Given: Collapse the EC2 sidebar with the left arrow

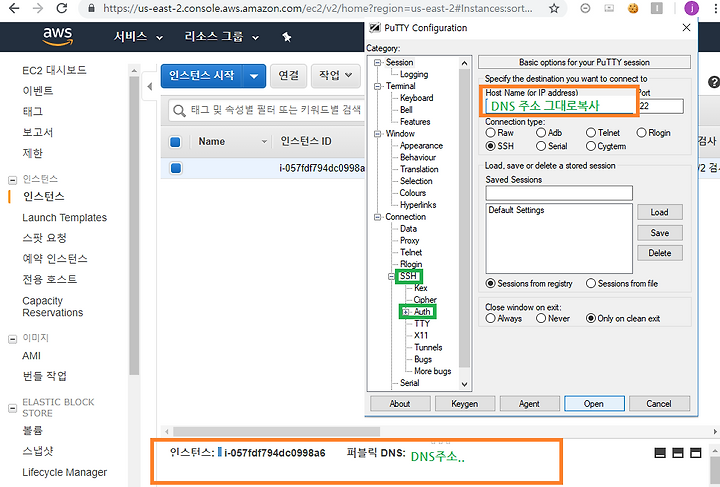Looking at the screenshot, I should tap(149, 86).
